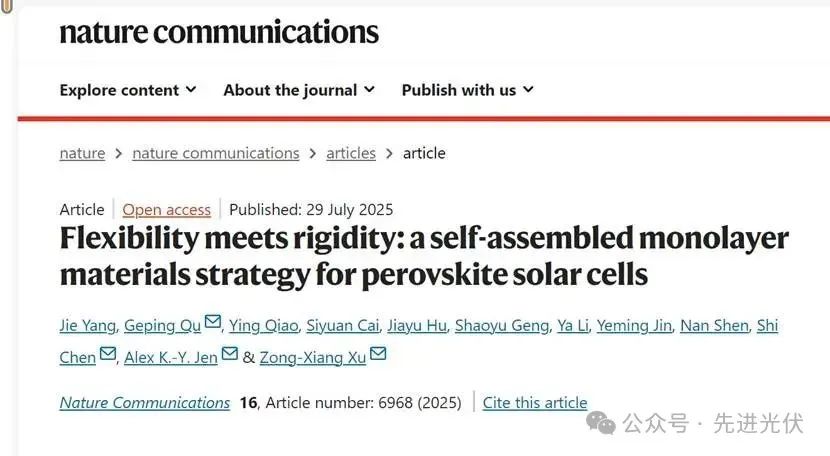This screenshot has height=456, width=830.
Task: Click the envelope icon after Alex K.-Y. Jen
Action: [230, 353]
